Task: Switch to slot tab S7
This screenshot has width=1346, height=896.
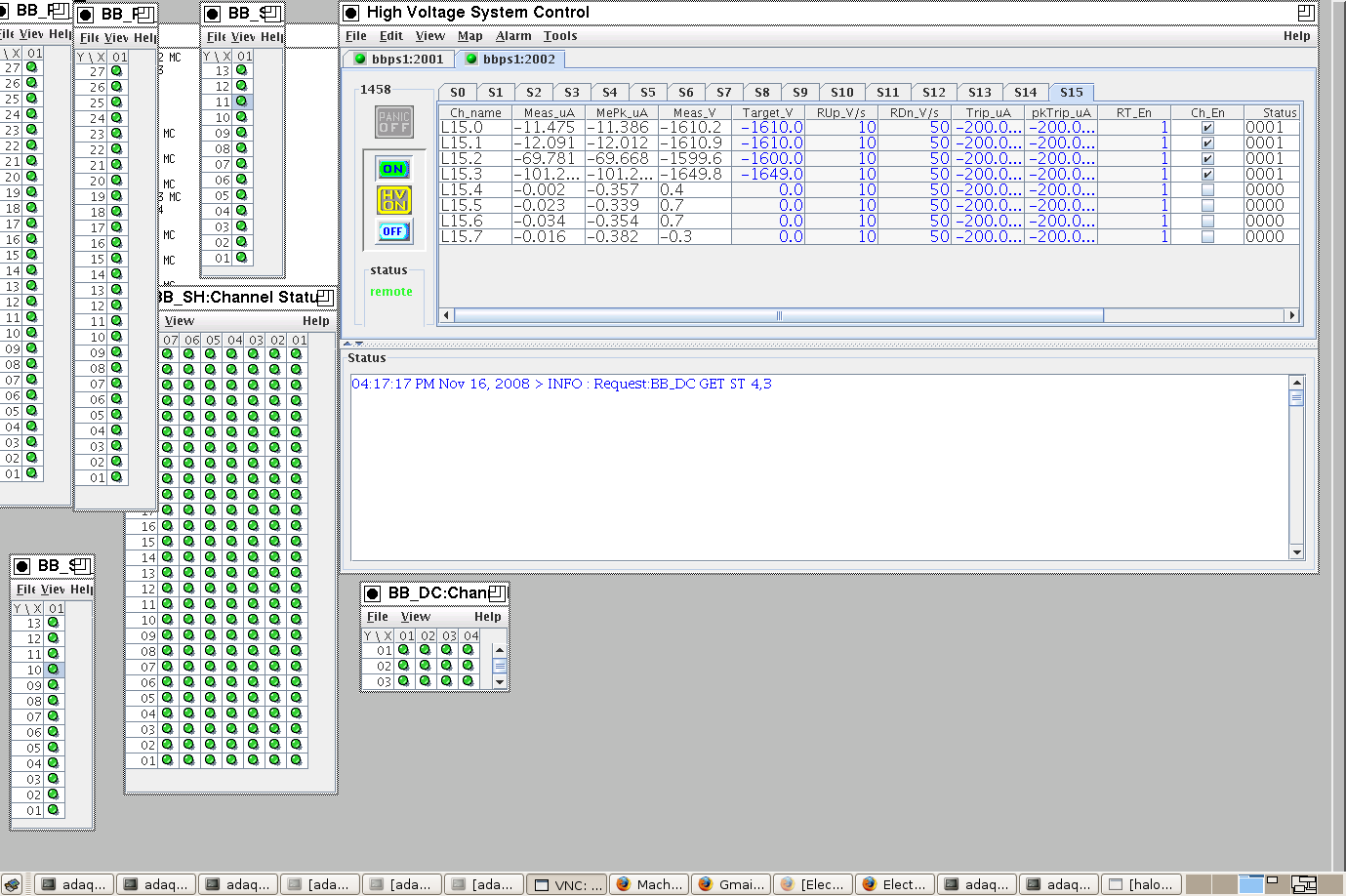Action: click(724, 93)
